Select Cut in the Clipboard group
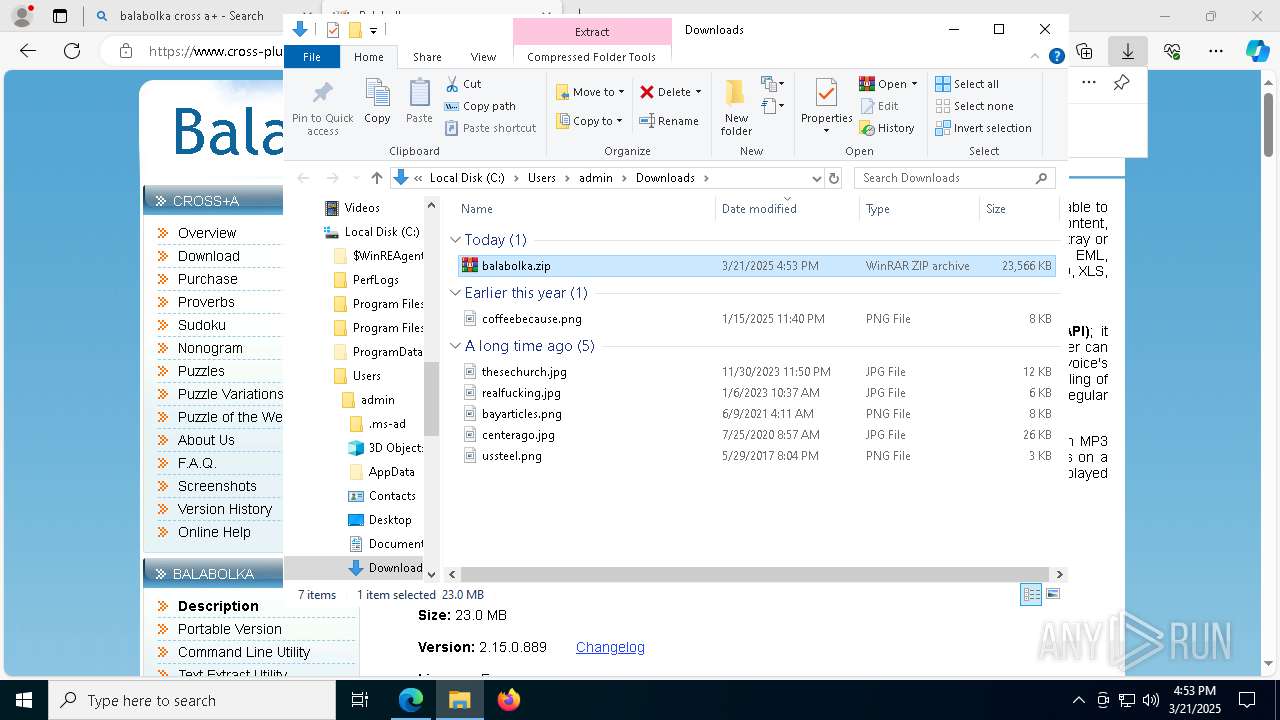 point(463,84)
